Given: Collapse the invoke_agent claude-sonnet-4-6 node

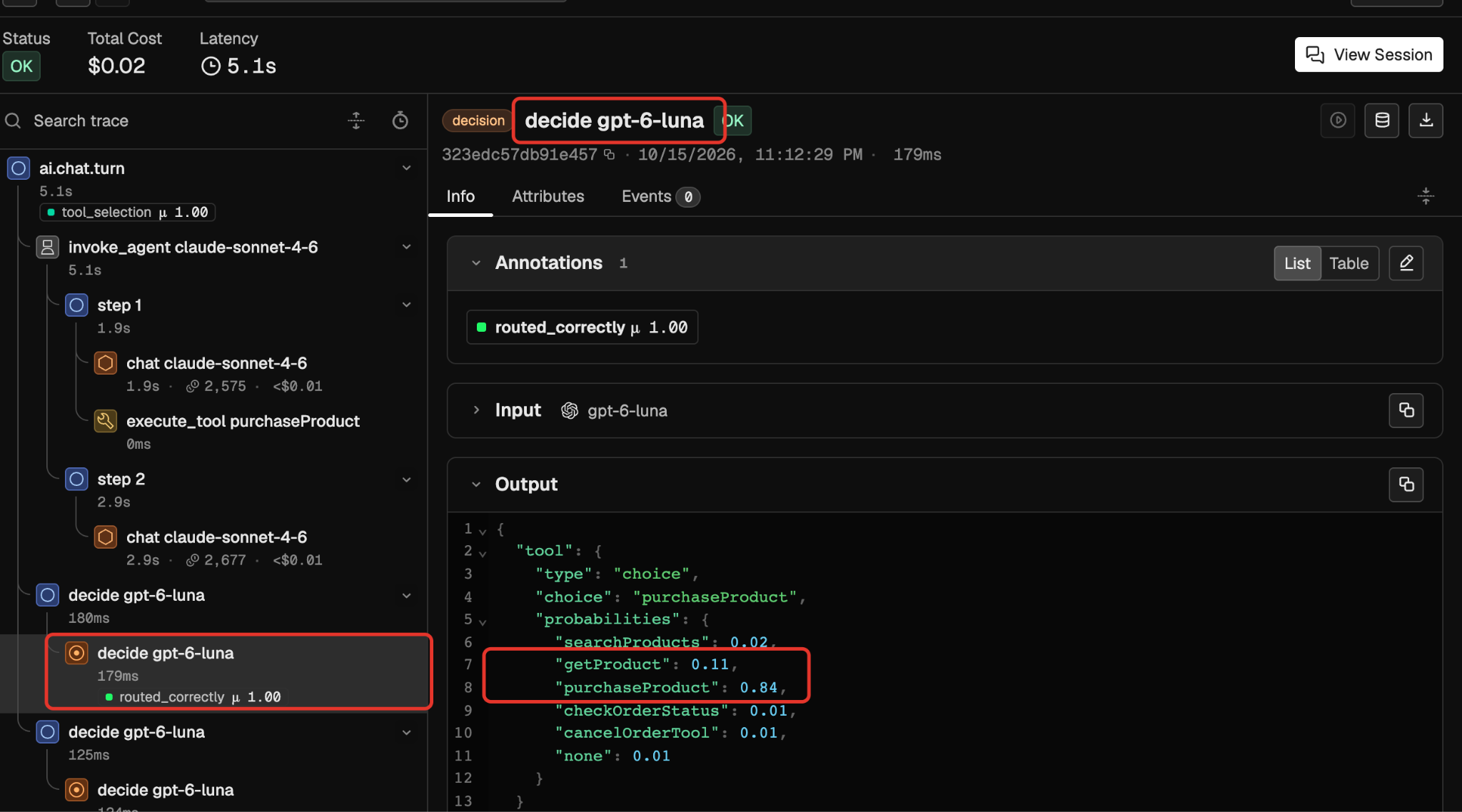Looking at the screenshot, I should pos(406,247).
